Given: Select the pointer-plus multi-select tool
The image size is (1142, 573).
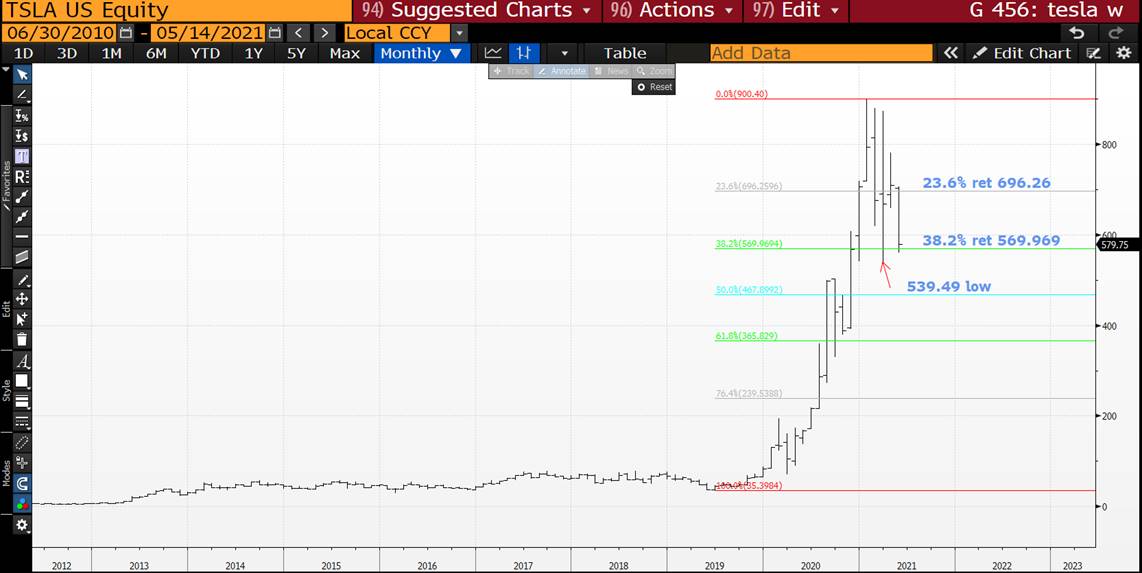Looking at the screenshot, I should point(23,319).
